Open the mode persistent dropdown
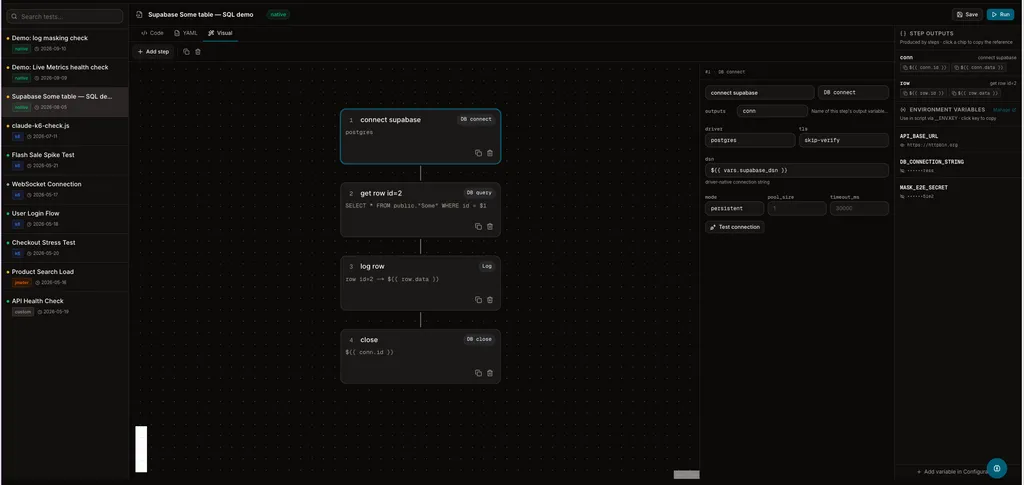 734,208
